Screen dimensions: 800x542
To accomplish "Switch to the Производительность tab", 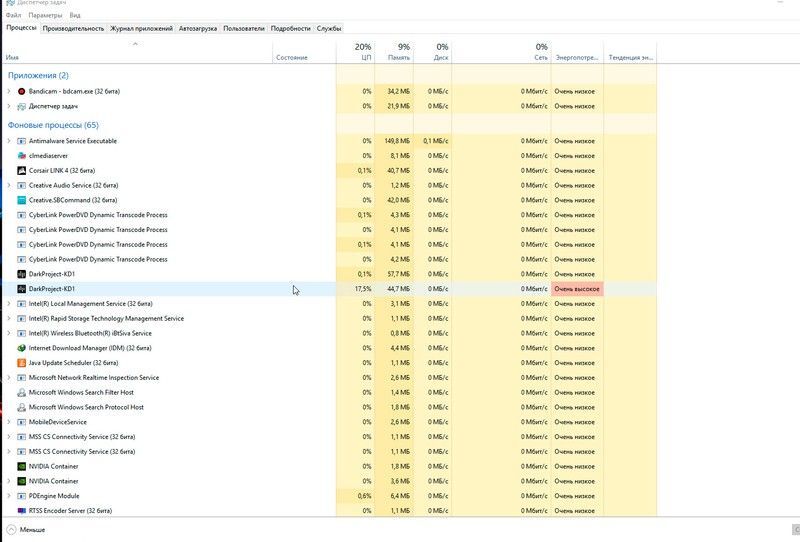I will point(73,29).
